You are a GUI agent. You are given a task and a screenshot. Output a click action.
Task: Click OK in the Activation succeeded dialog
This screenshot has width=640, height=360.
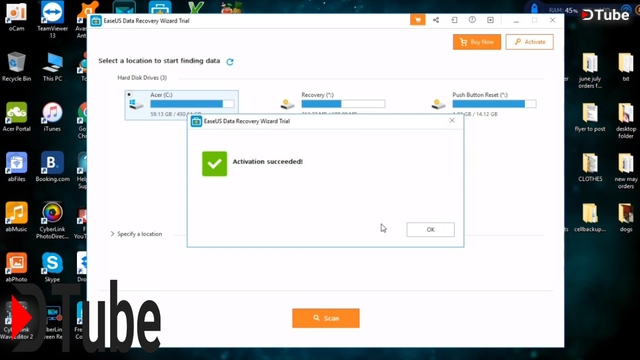click(x=430, y=229)
